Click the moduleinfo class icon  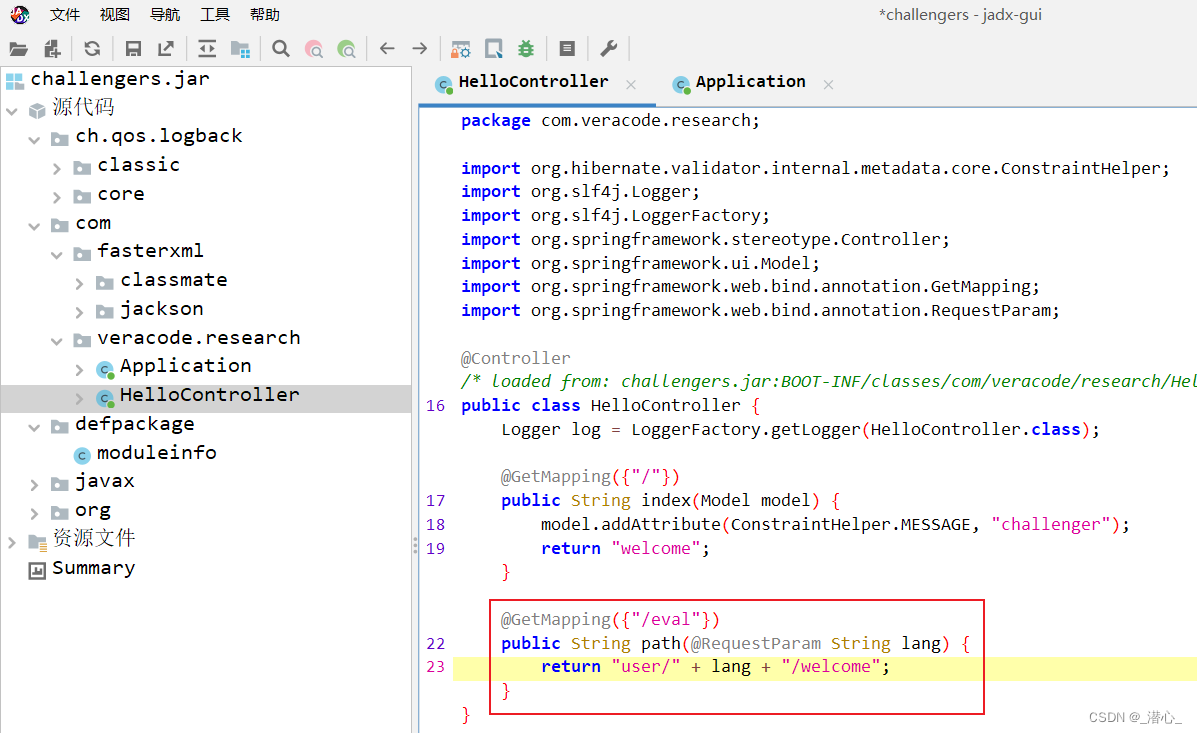point(82,456)
